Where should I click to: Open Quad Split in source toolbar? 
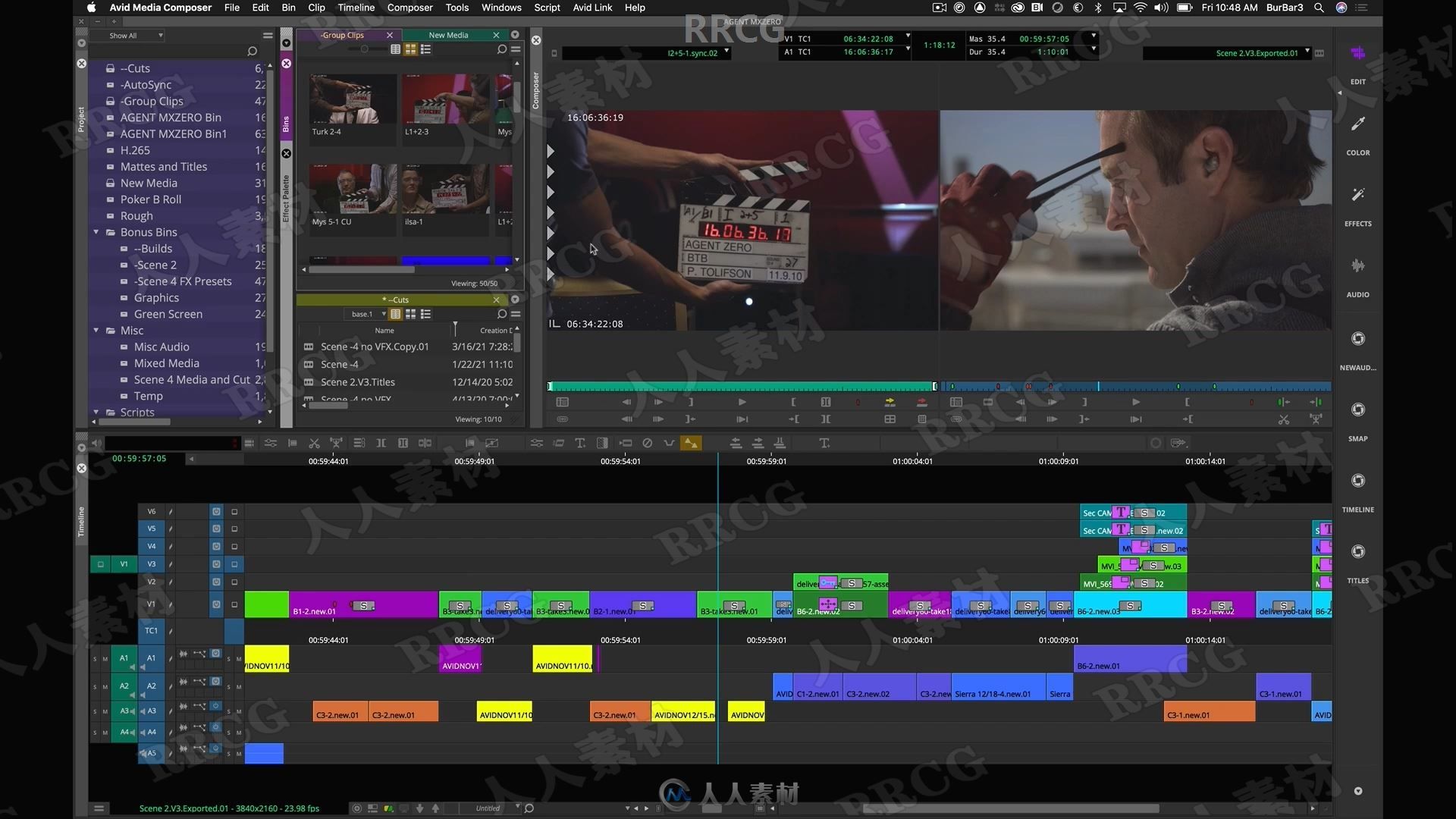(890, 419)
